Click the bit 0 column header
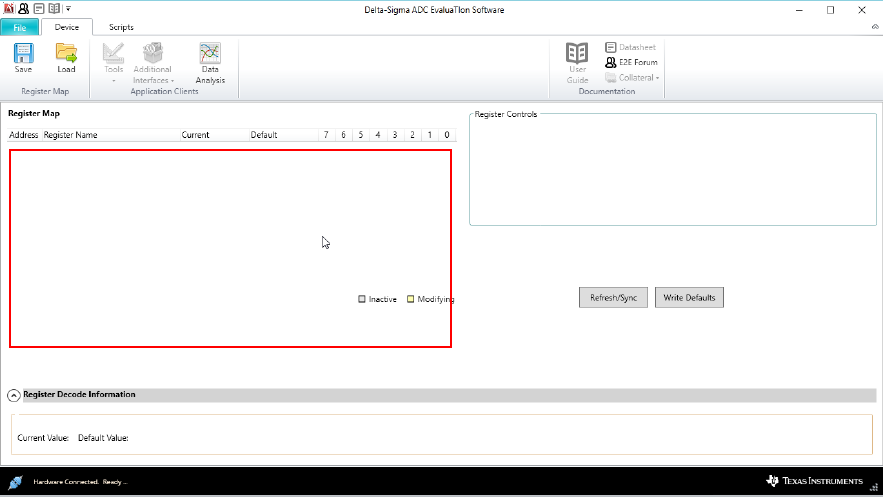 (447, 135)
